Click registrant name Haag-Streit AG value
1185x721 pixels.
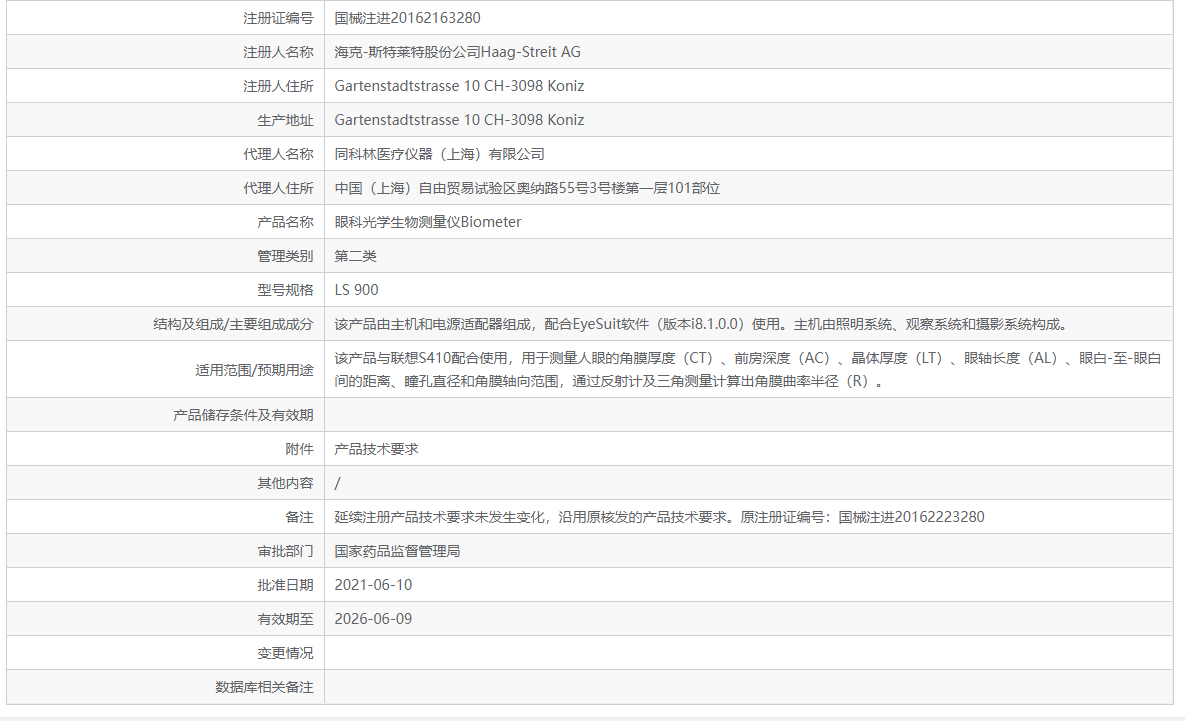point(457,52)
